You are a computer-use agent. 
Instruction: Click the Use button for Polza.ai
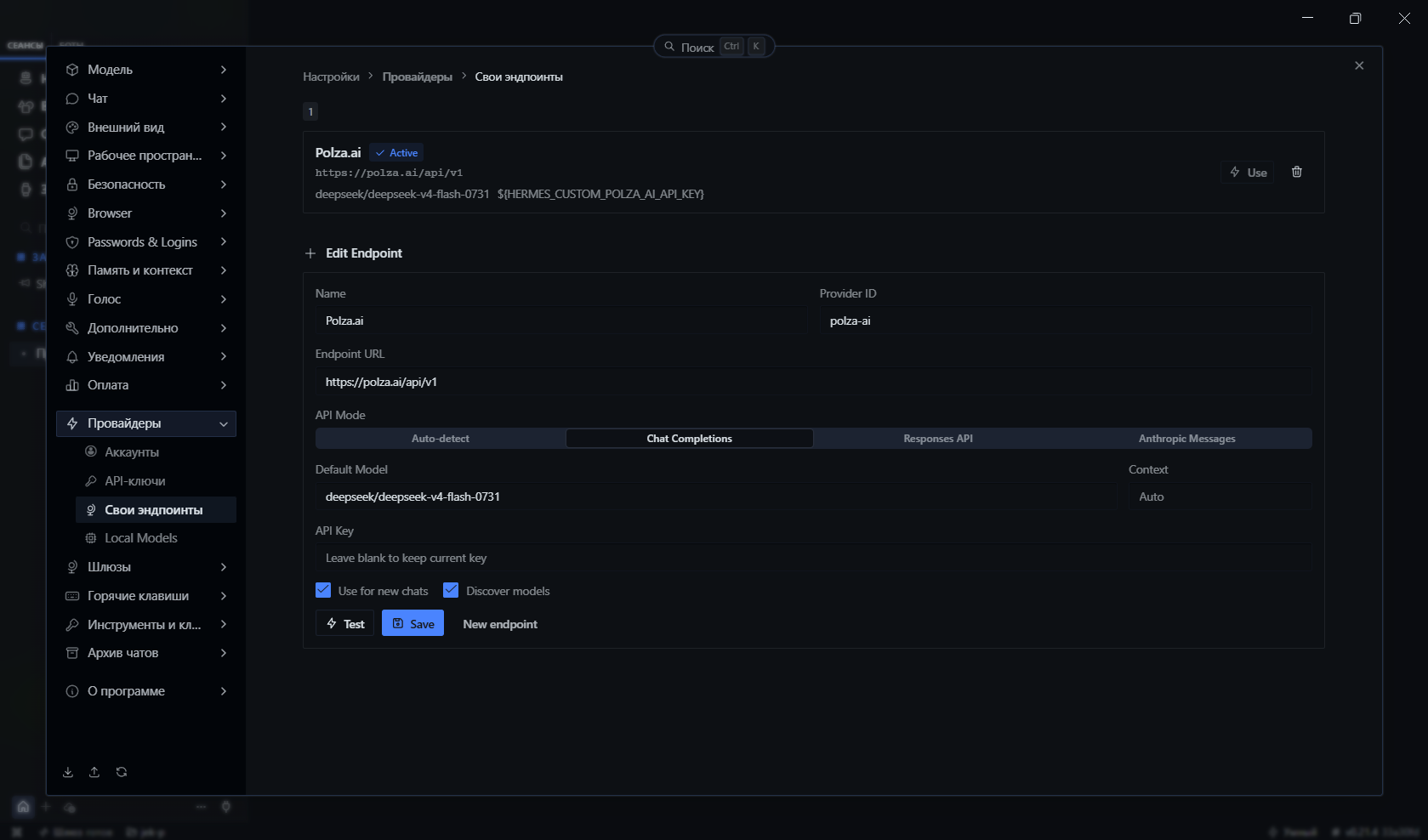[1248, 173]
